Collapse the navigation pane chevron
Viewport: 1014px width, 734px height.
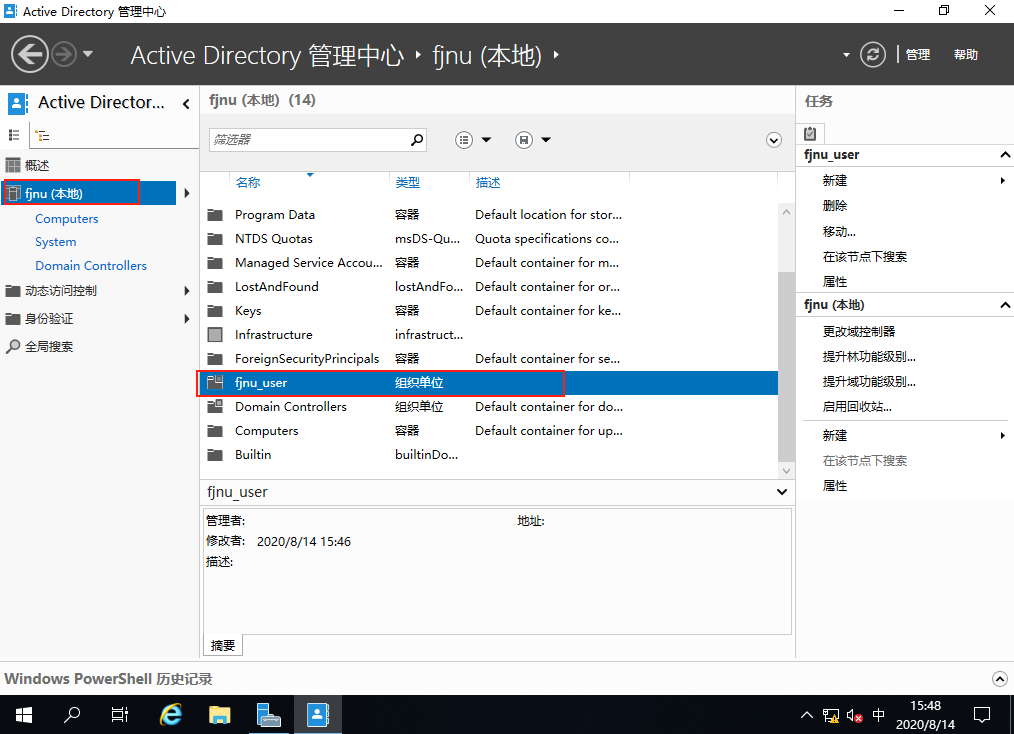coord(186,103)
